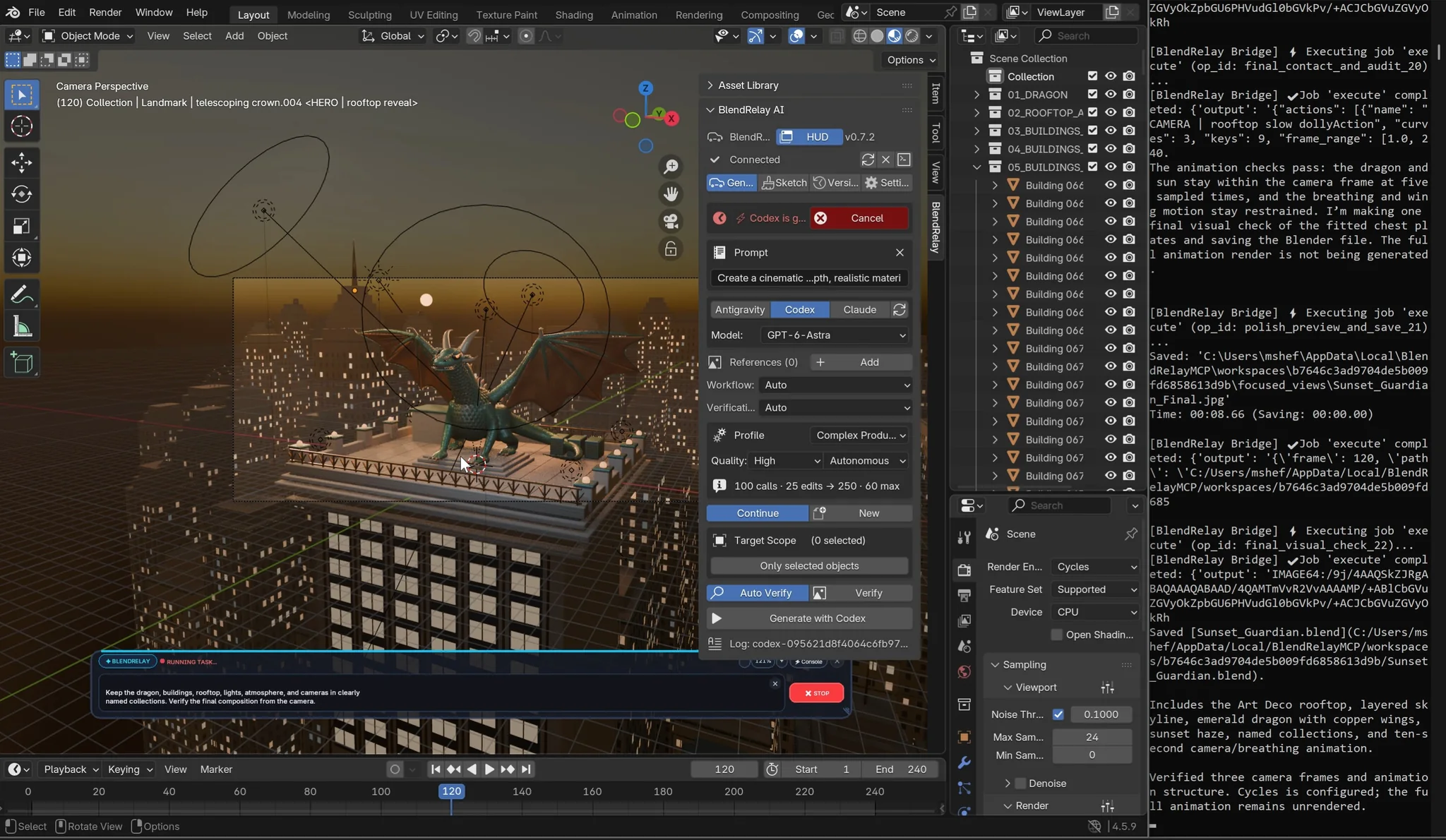Open the Sketch tab in BlendRelay
This screenshot has height=840, width=1446.
[x=784, y=183]
